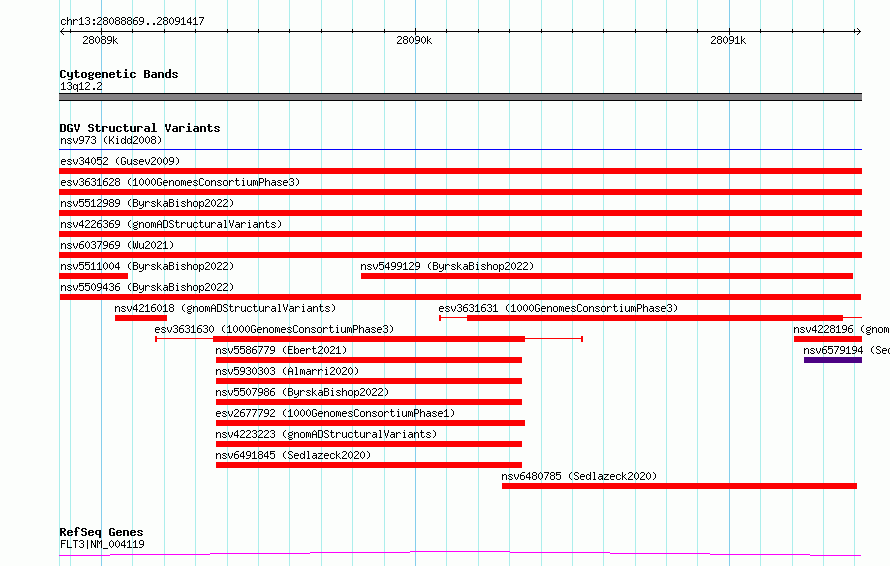
Task: Click the red bar under esv3631630
Action: tap(369, 339)
